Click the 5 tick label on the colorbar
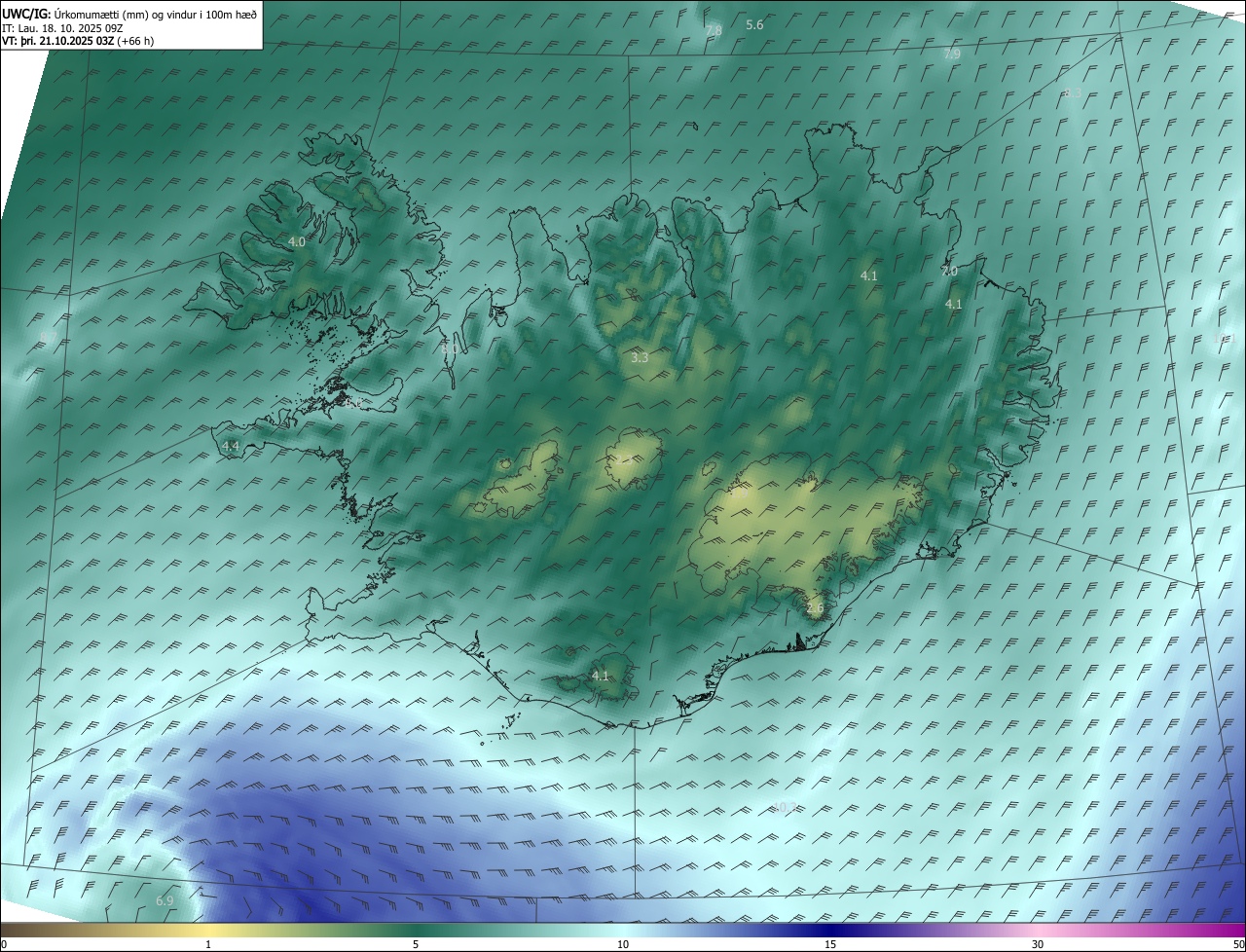 coord(416,944)
